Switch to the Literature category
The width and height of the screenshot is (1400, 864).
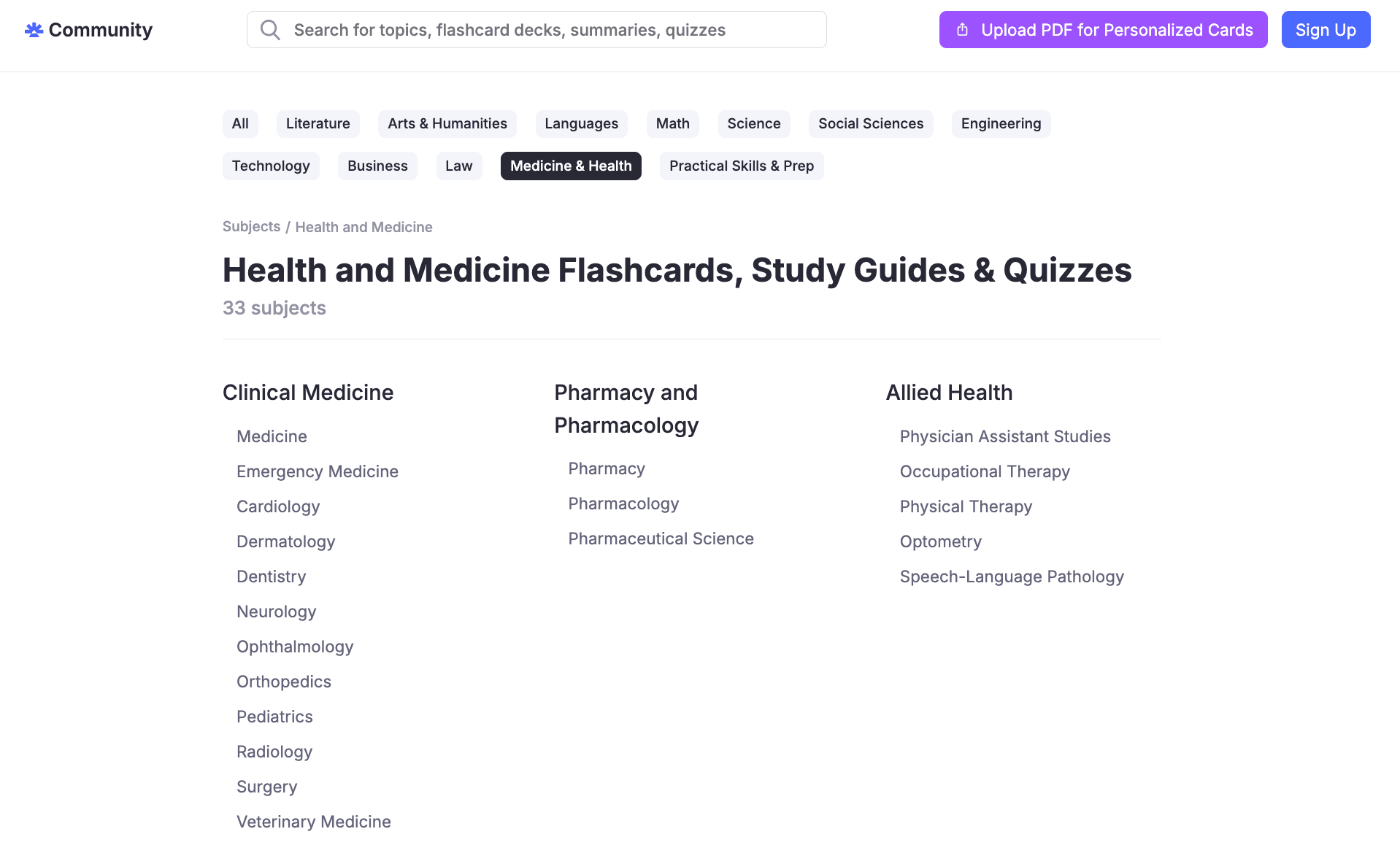click(318, 124)
